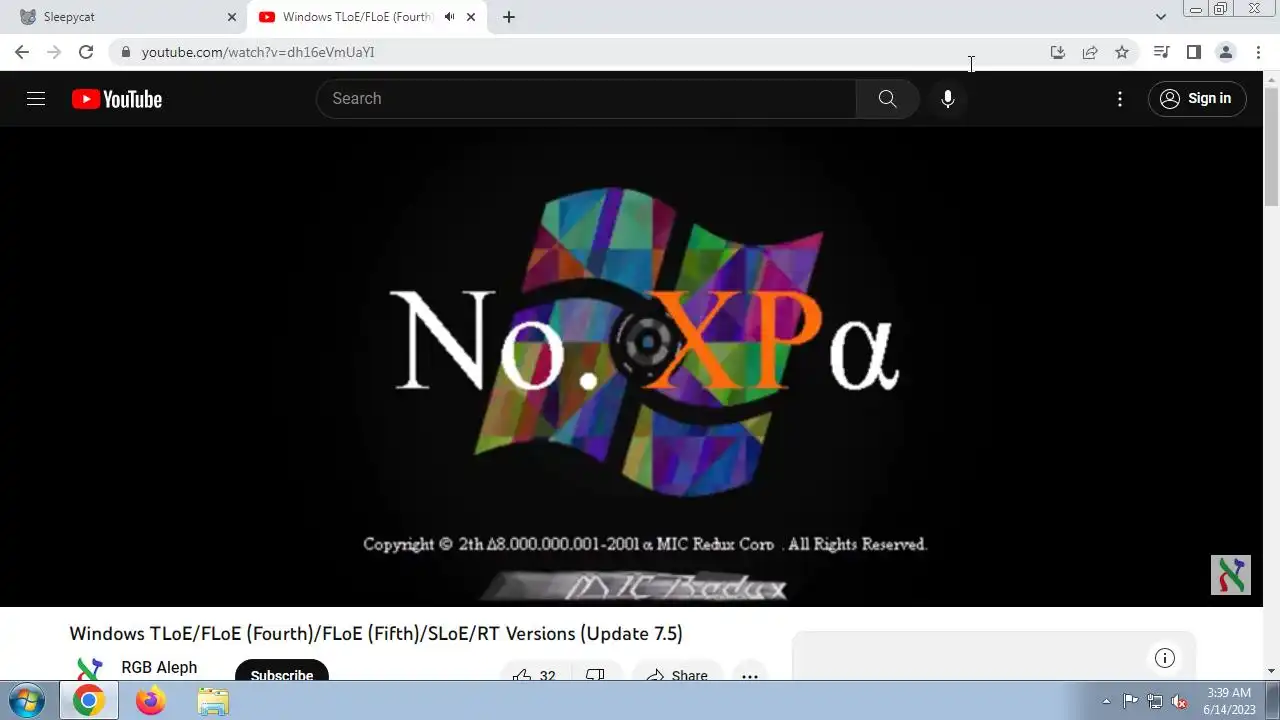This screenshot has height=720, width=1280.
Task: Open YouTube settings three-dot menu
Action: tap(1120, 98)
